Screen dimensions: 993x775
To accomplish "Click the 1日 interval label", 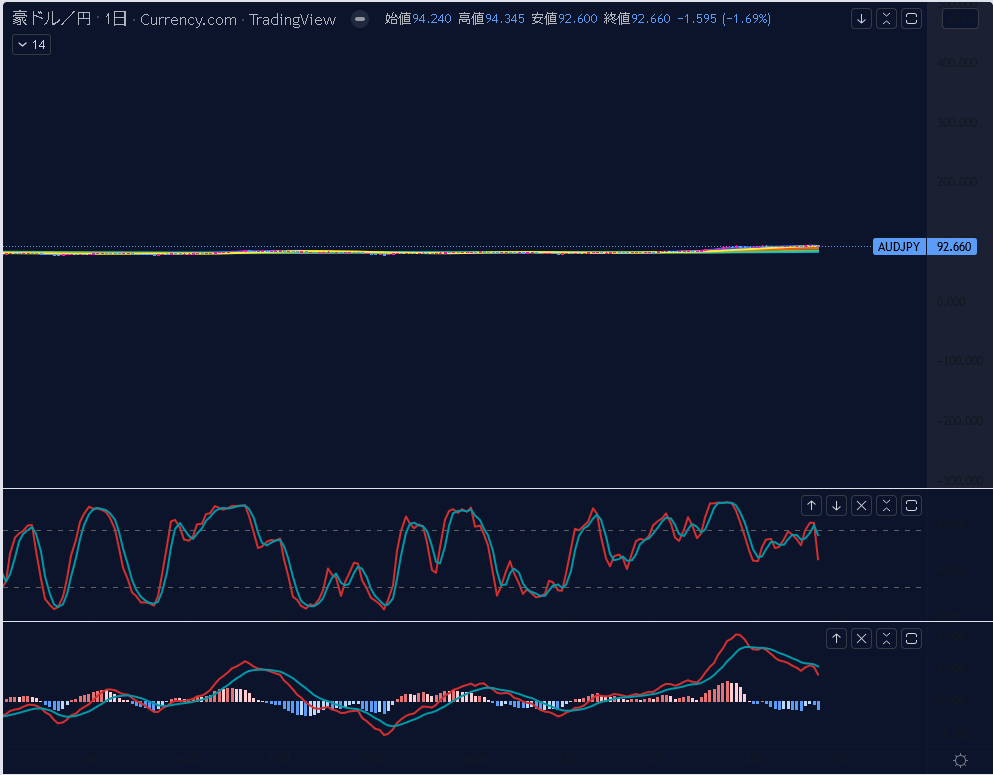I will [x=116, y=19].
